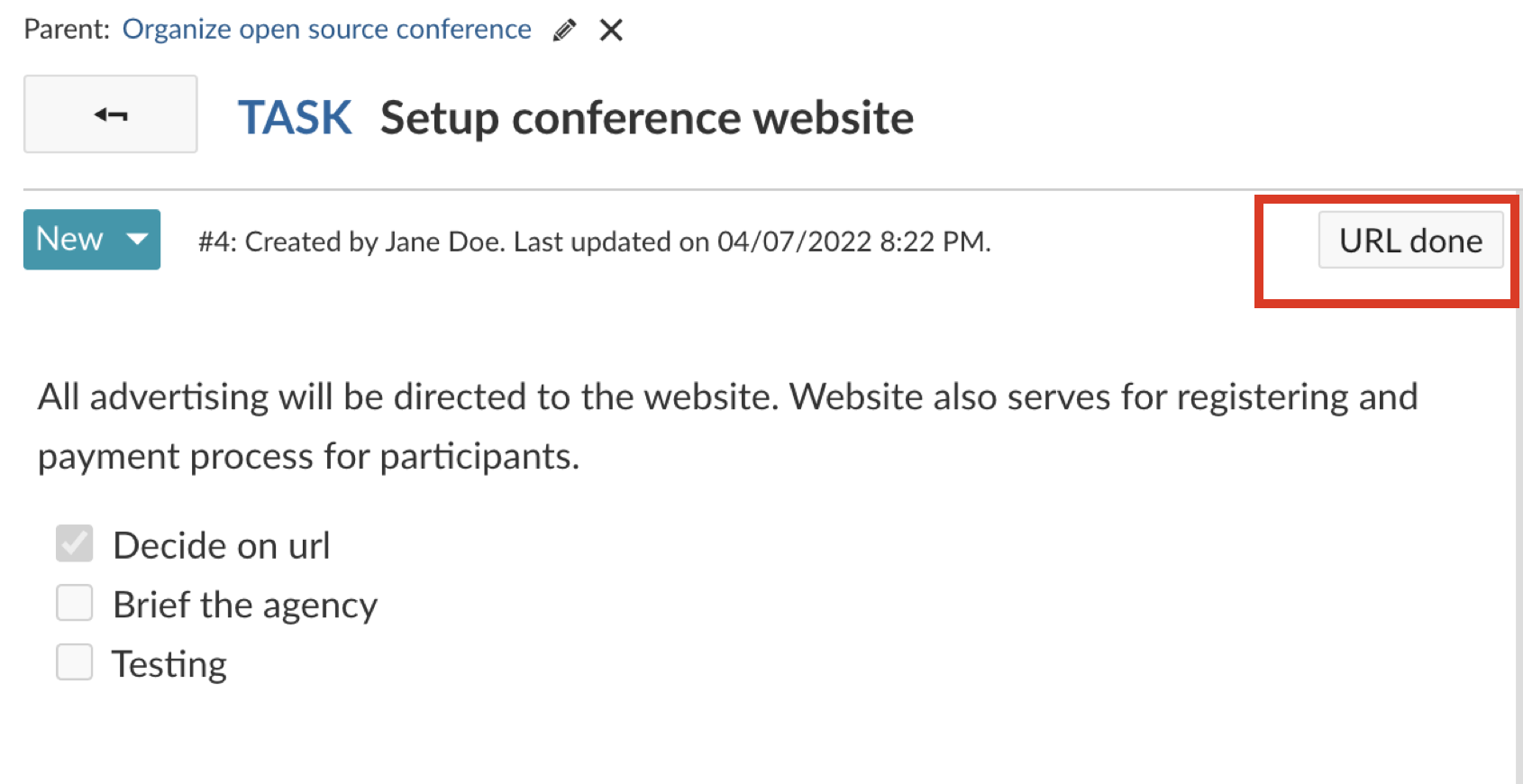
Task: Open the parent link Organize open source conference
Action: [326, 30]
